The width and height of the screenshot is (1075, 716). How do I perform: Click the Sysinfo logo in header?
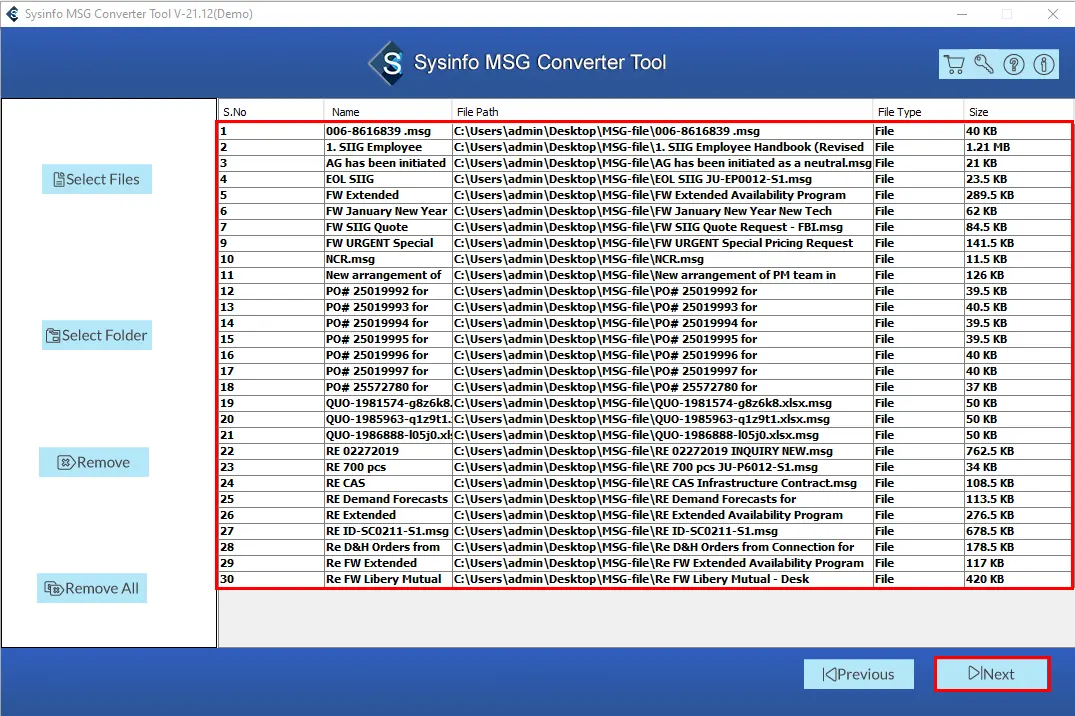tap(387, 63)
